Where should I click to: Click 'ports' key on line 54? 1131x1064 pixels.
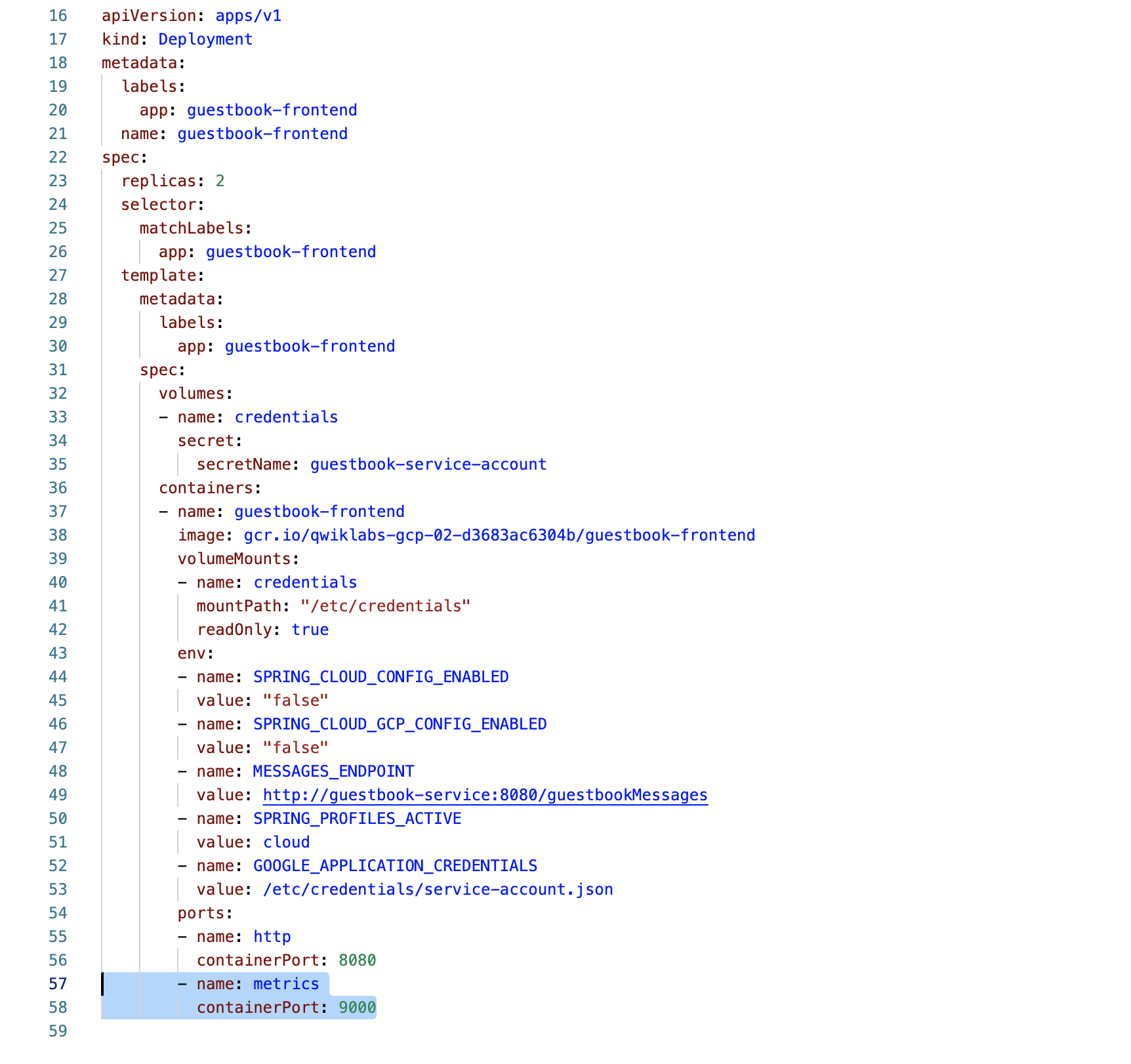(201, 913)
